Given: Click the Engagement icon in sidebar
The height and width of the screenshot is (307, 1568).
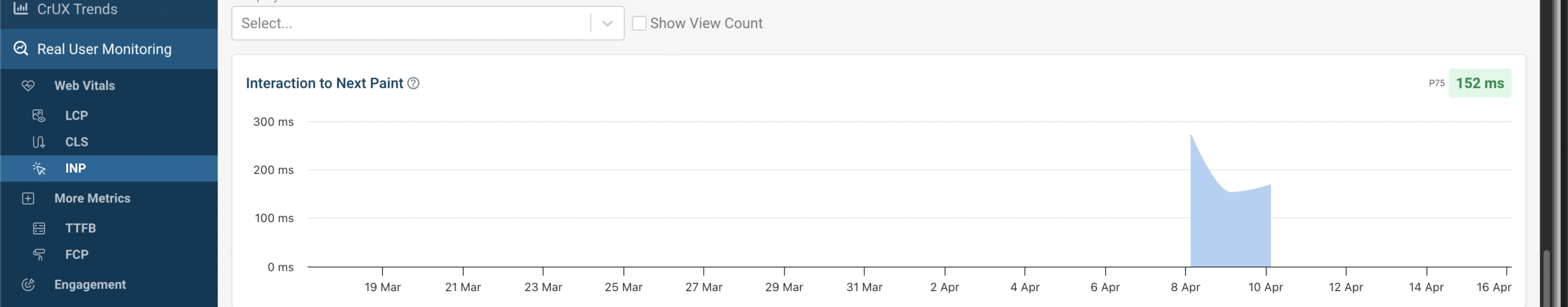Looking at the screenshot, I should [x=28, y=284].
